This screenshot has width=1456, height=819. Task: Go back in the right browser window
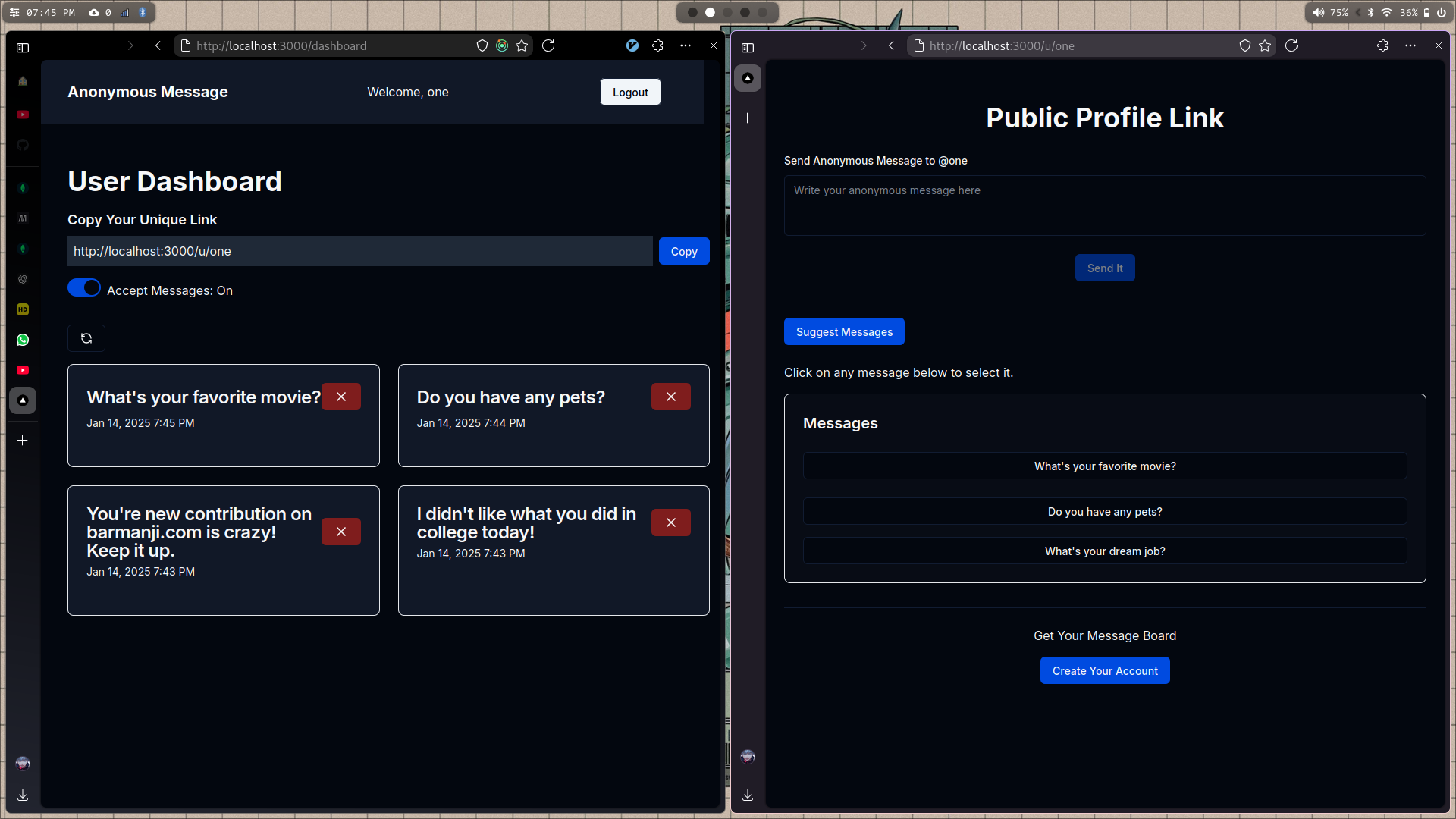[x=891, y=45]
